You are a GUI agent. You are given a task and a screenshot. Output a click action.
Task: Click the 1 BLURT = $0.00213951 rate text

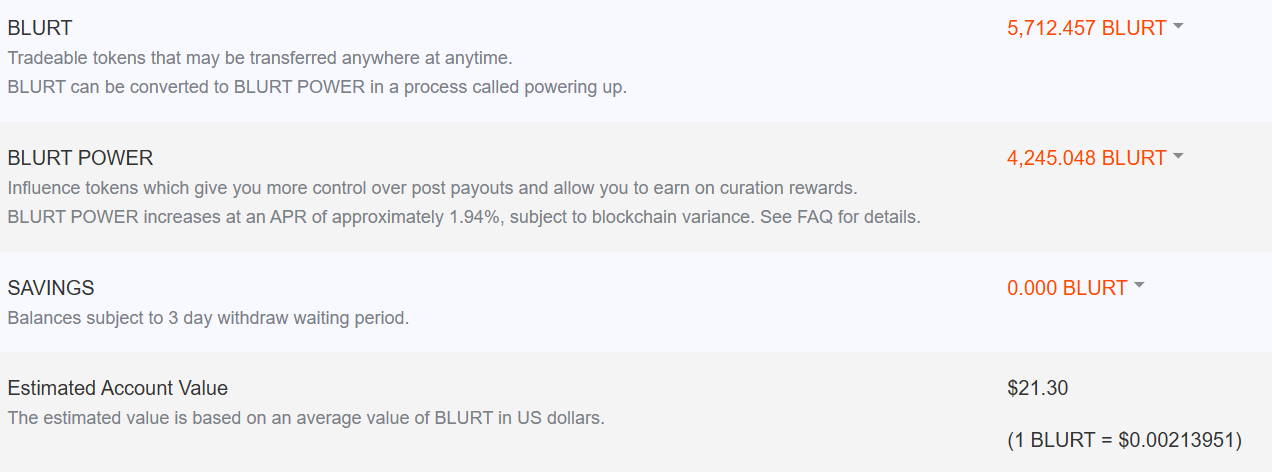1125,439
